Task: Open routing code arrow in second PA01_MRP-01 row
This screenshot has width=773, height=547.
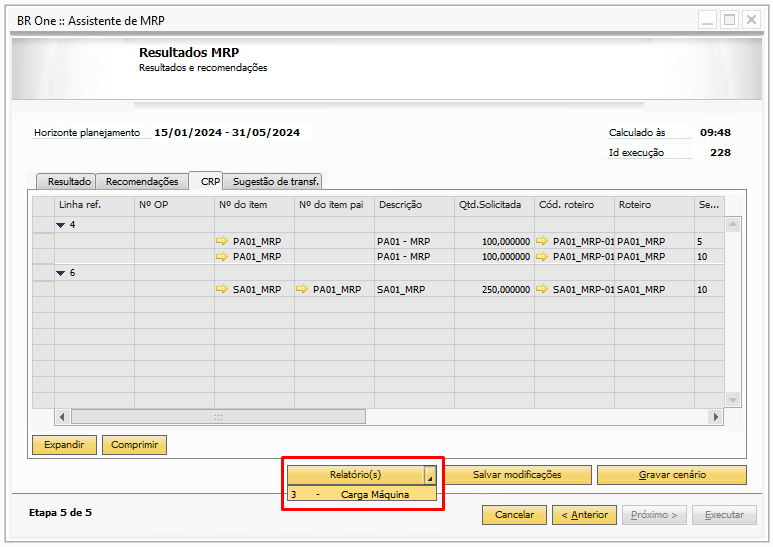Action: 542,257
